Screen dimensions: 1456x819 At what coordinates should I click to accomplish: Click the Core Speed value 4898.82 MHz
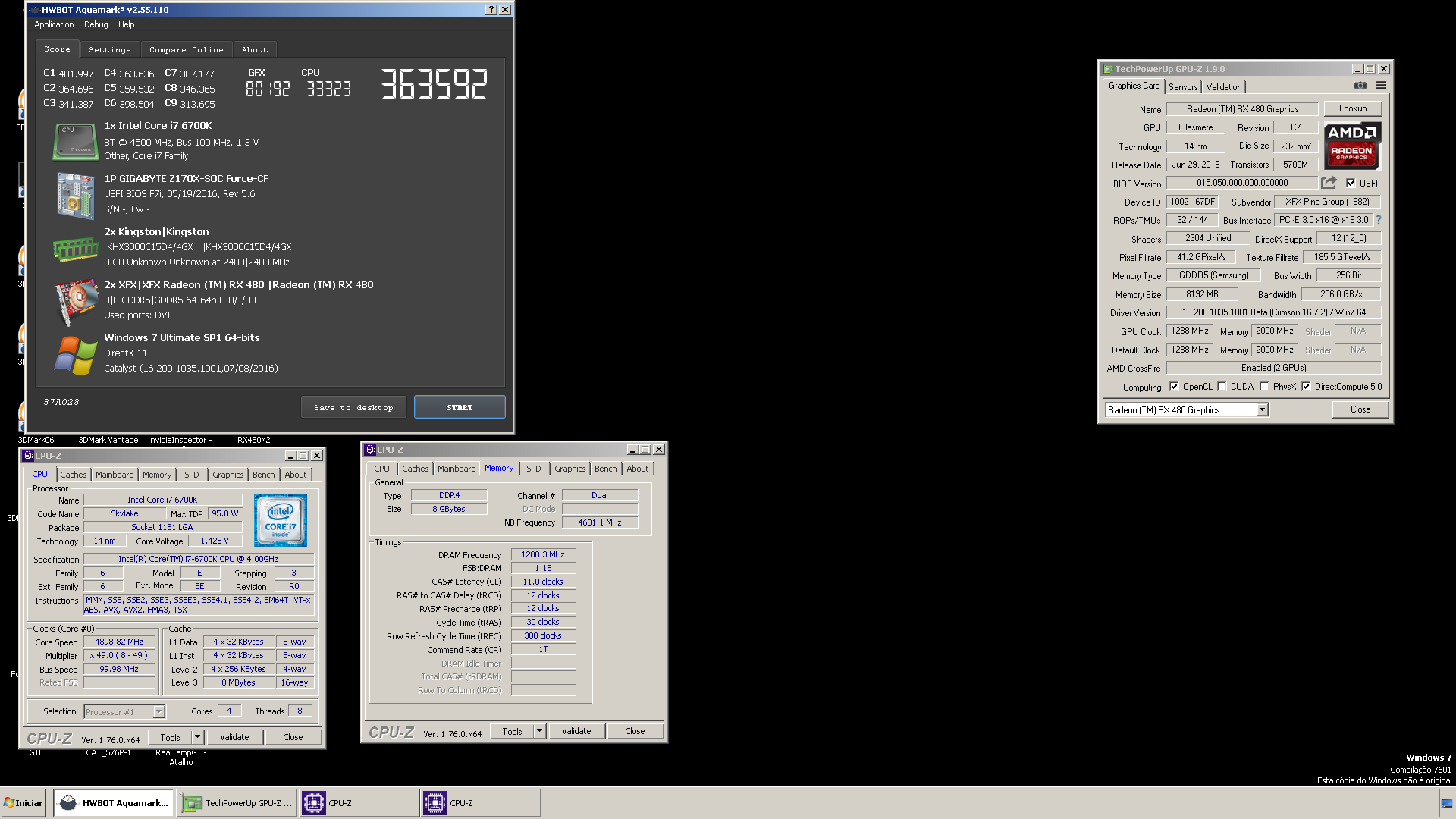pyautogui.click(x=119, y=642)
